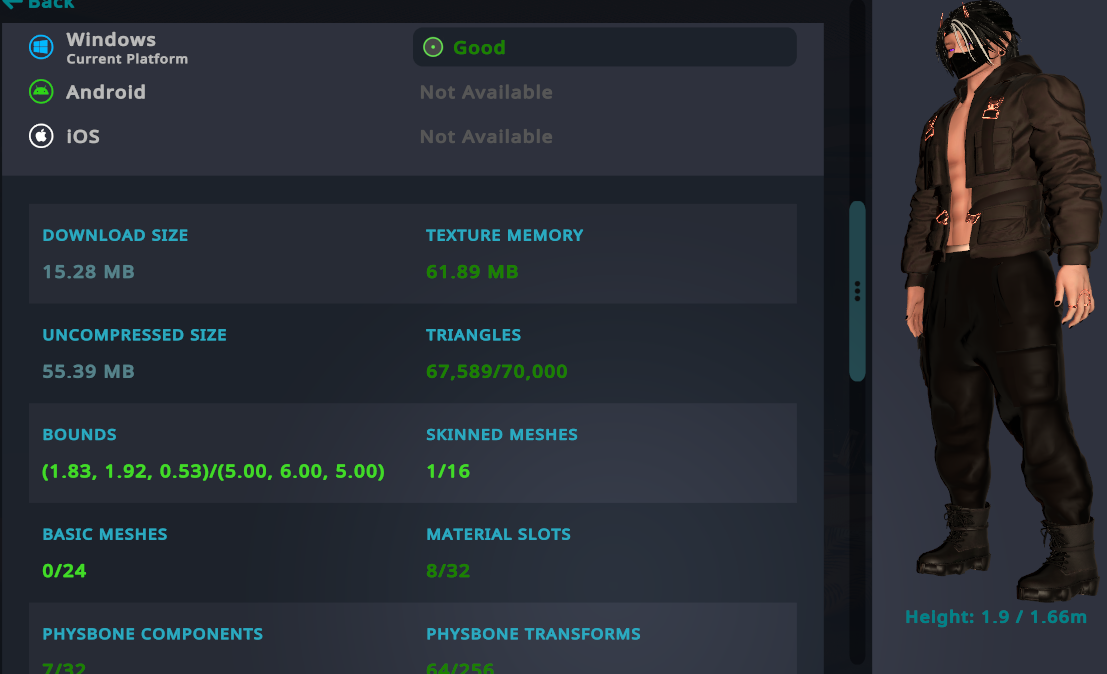Viewport: 1107px width, 674px height.
Task: Click the PhysBone Transforms heading
Action: click(x=533, y=634)
